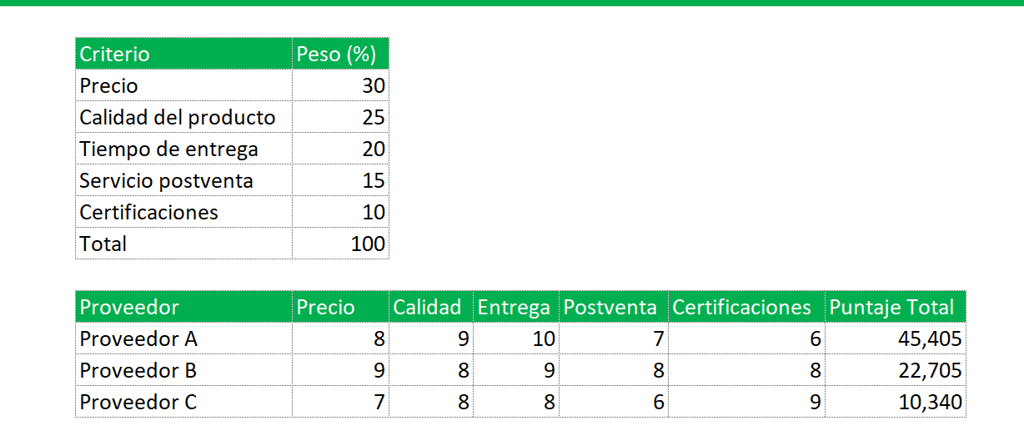Click the Proveedor header cell
The image size is (1024, 434).
point(183,307)
